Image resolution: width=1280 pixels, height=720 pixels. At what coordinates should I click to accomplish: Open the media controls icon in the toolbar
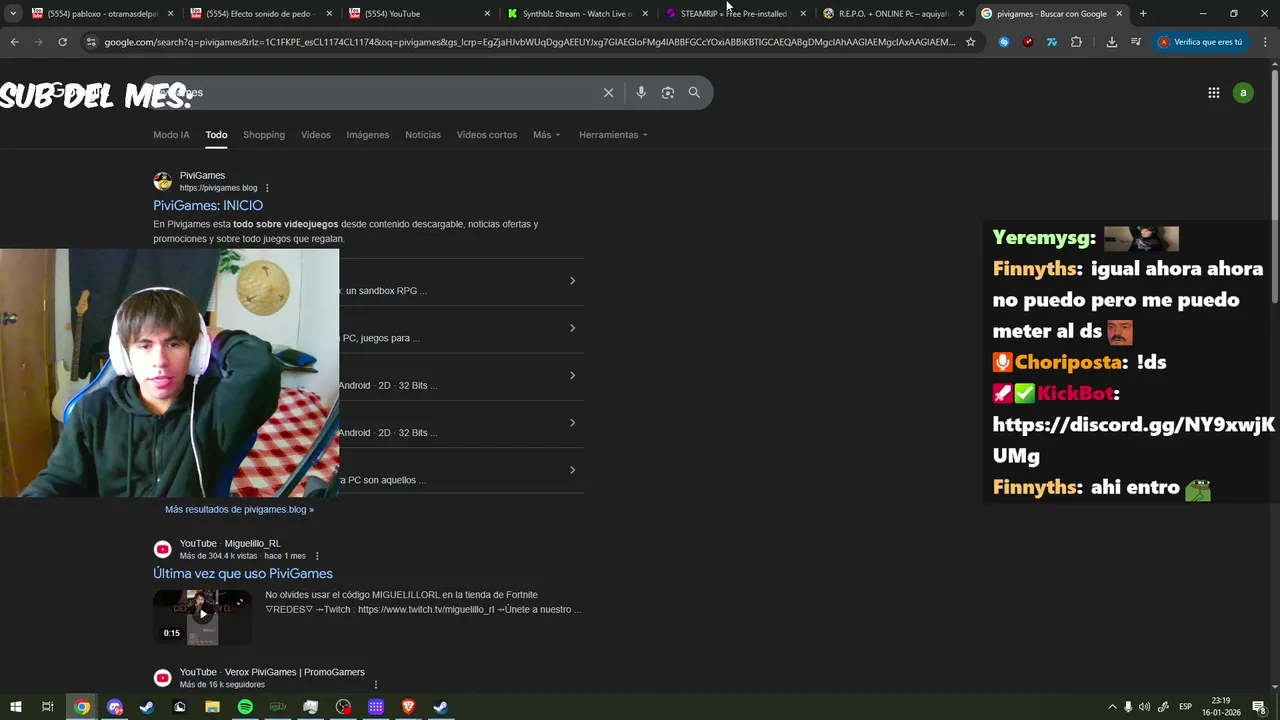point(1136,42)
